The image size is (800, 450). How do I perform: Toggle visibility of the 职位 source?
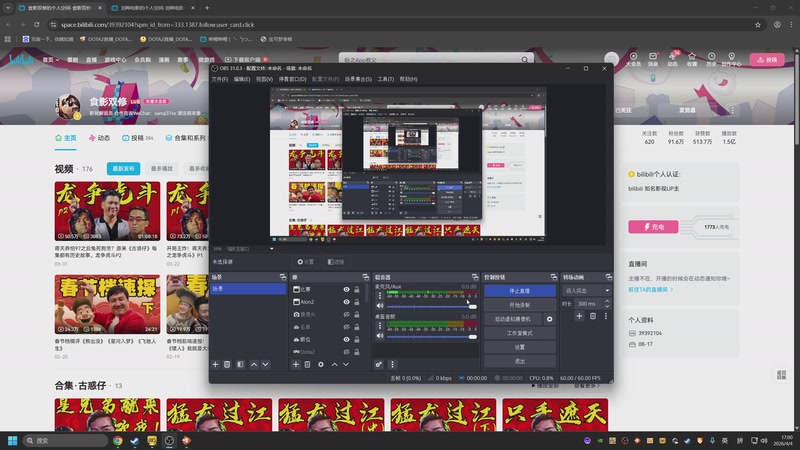346,339
